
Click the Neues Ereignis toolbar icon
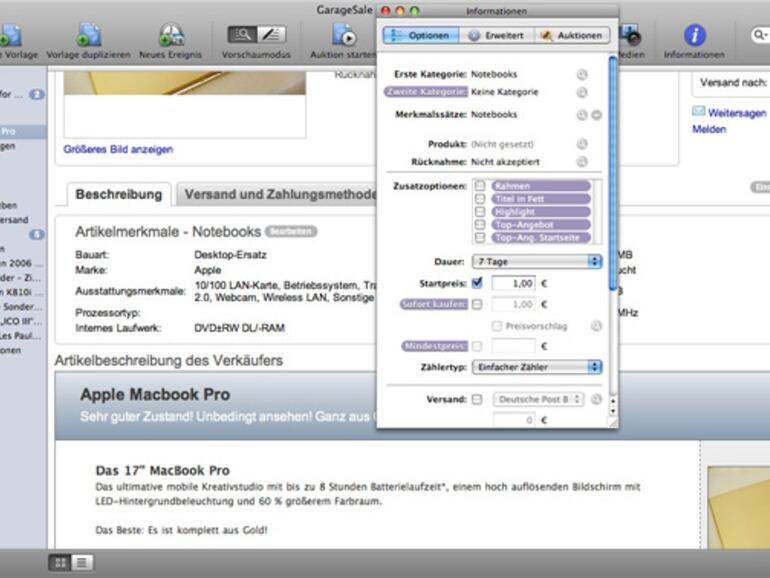click(171, 35)
